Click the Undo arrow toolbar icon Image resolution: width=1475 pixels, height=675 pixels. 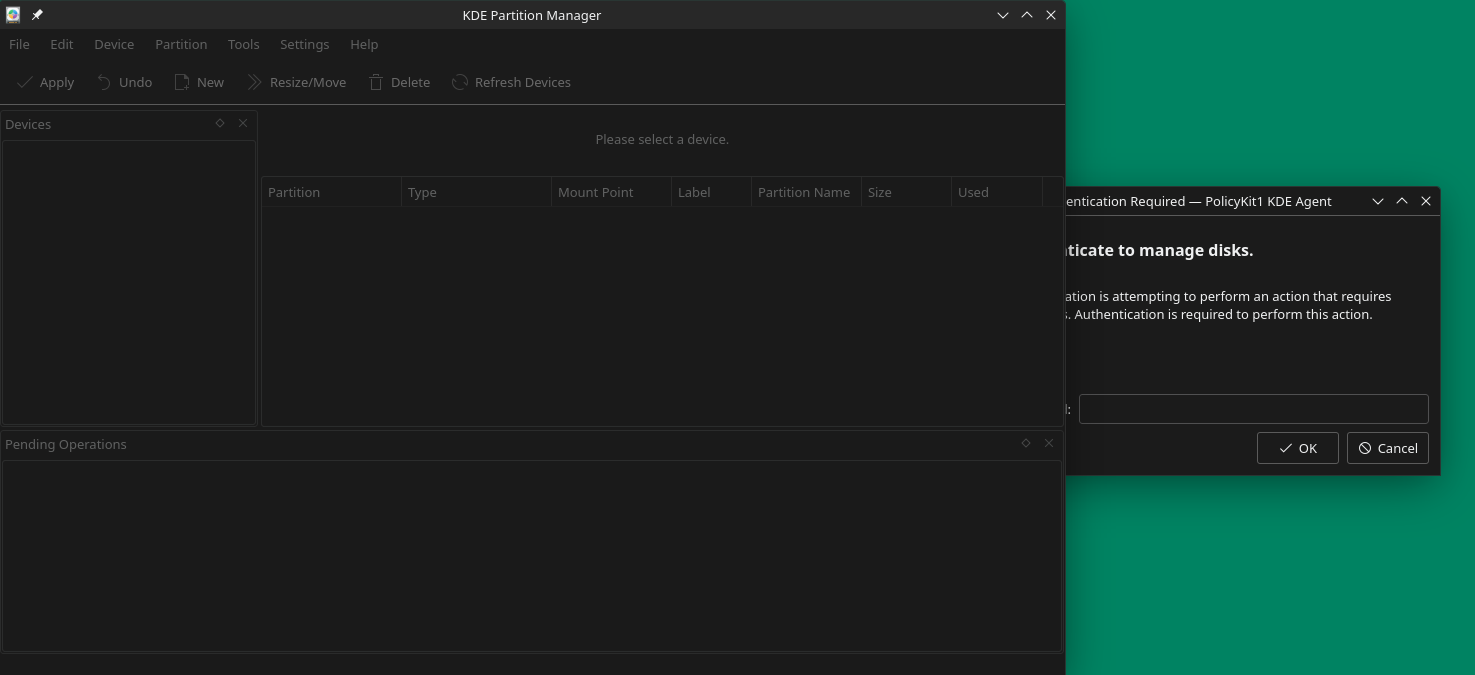click(104, 82)
